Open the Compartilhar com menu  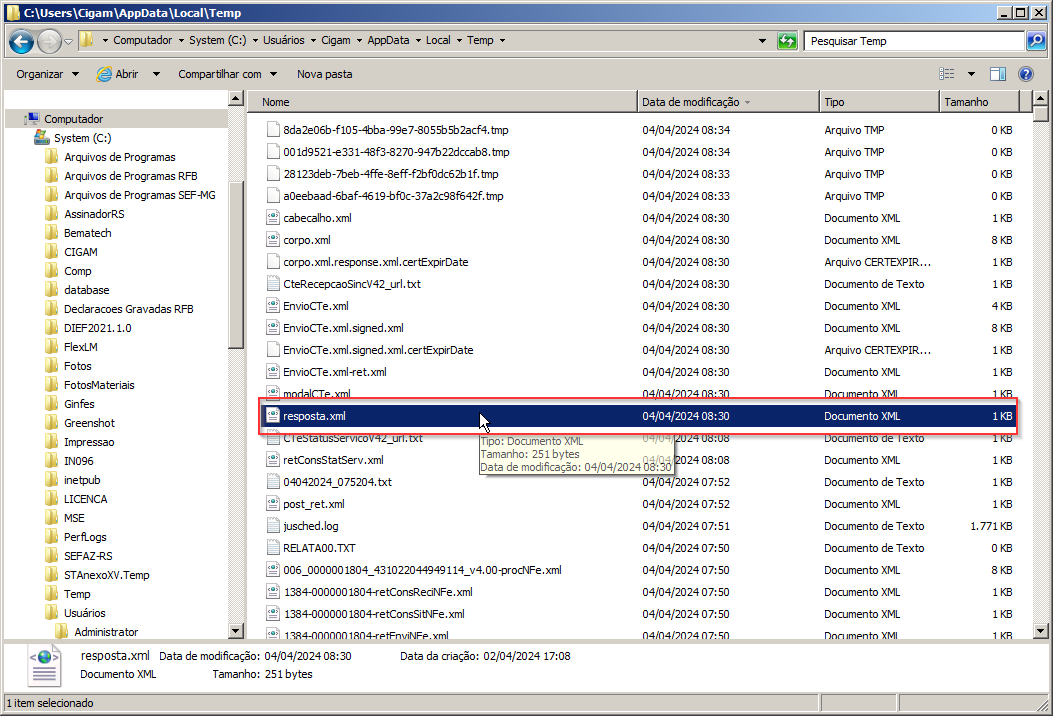[227, 74]
